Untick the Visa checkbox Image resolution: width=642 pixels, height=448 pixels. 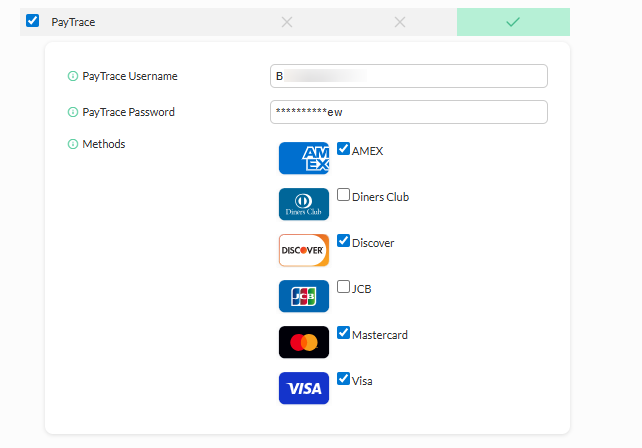coord(344,379)
